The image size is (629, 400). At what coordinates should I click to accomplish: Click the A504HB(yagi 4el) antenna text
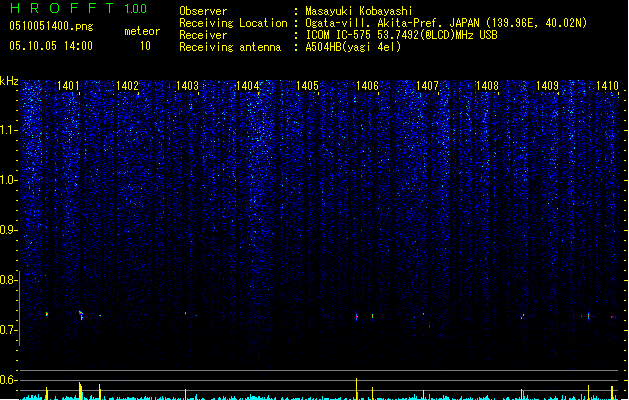pos(353,47)
